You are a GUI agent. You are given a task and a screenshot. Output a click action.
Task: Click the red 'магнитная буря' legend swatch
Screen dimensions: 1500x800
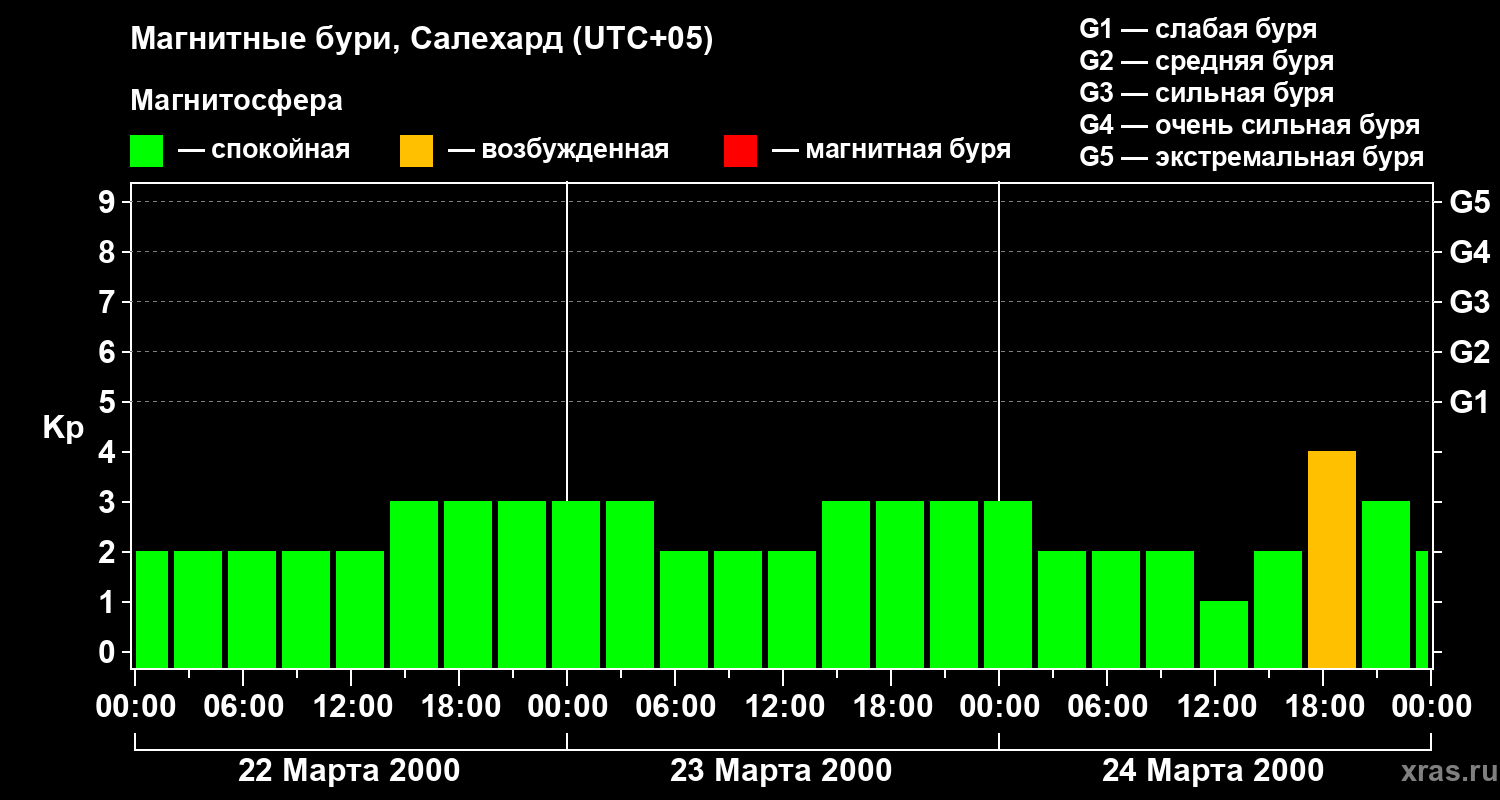740,151
